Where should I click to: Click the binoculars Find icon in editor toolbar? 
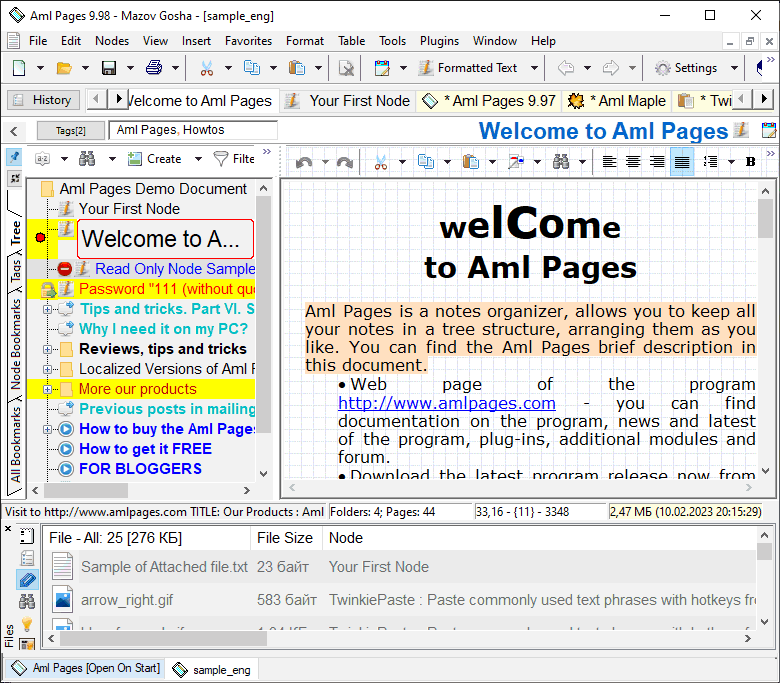pyautogui.click(x=561, y=162)
